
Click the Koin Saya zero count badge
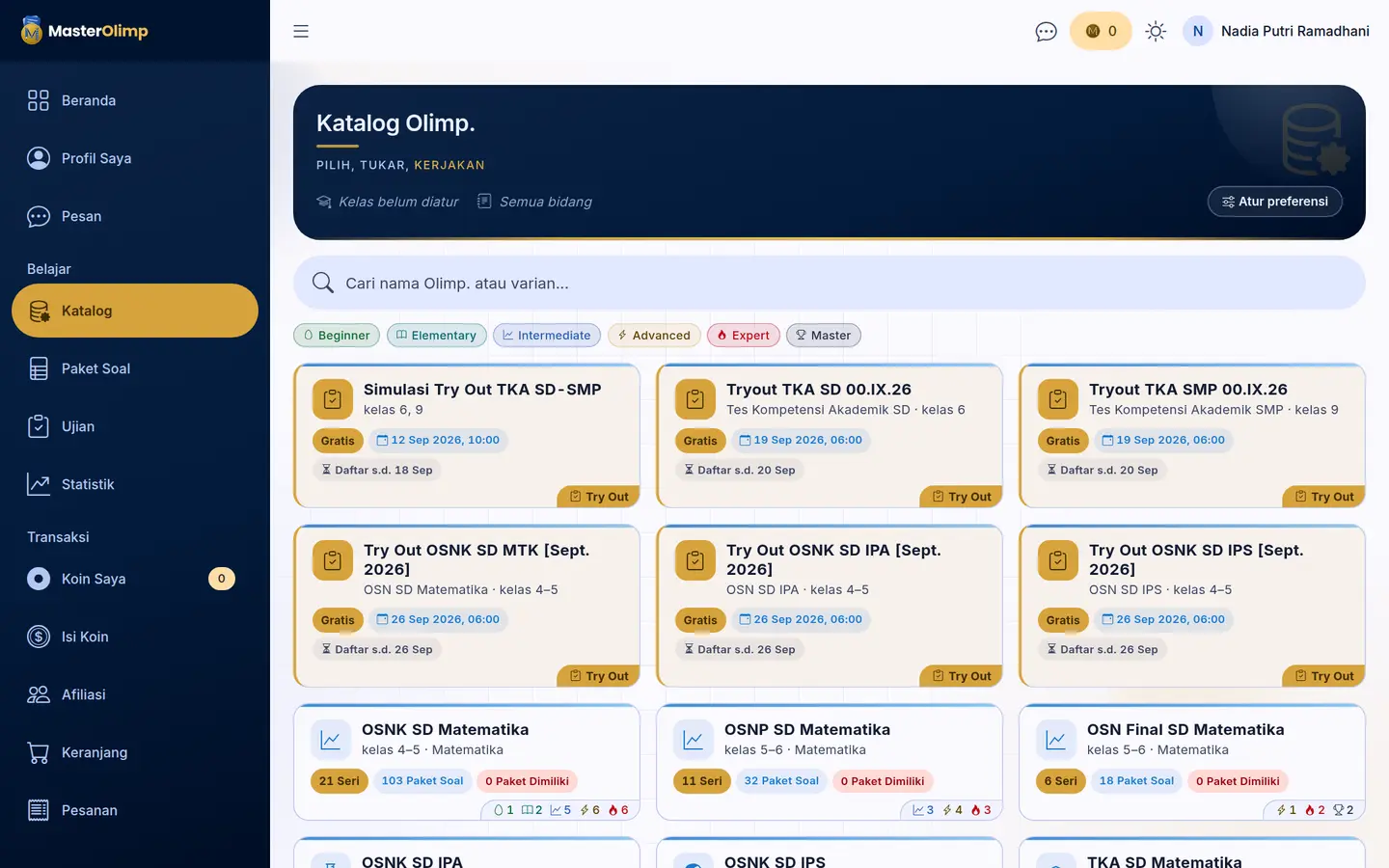222,579
